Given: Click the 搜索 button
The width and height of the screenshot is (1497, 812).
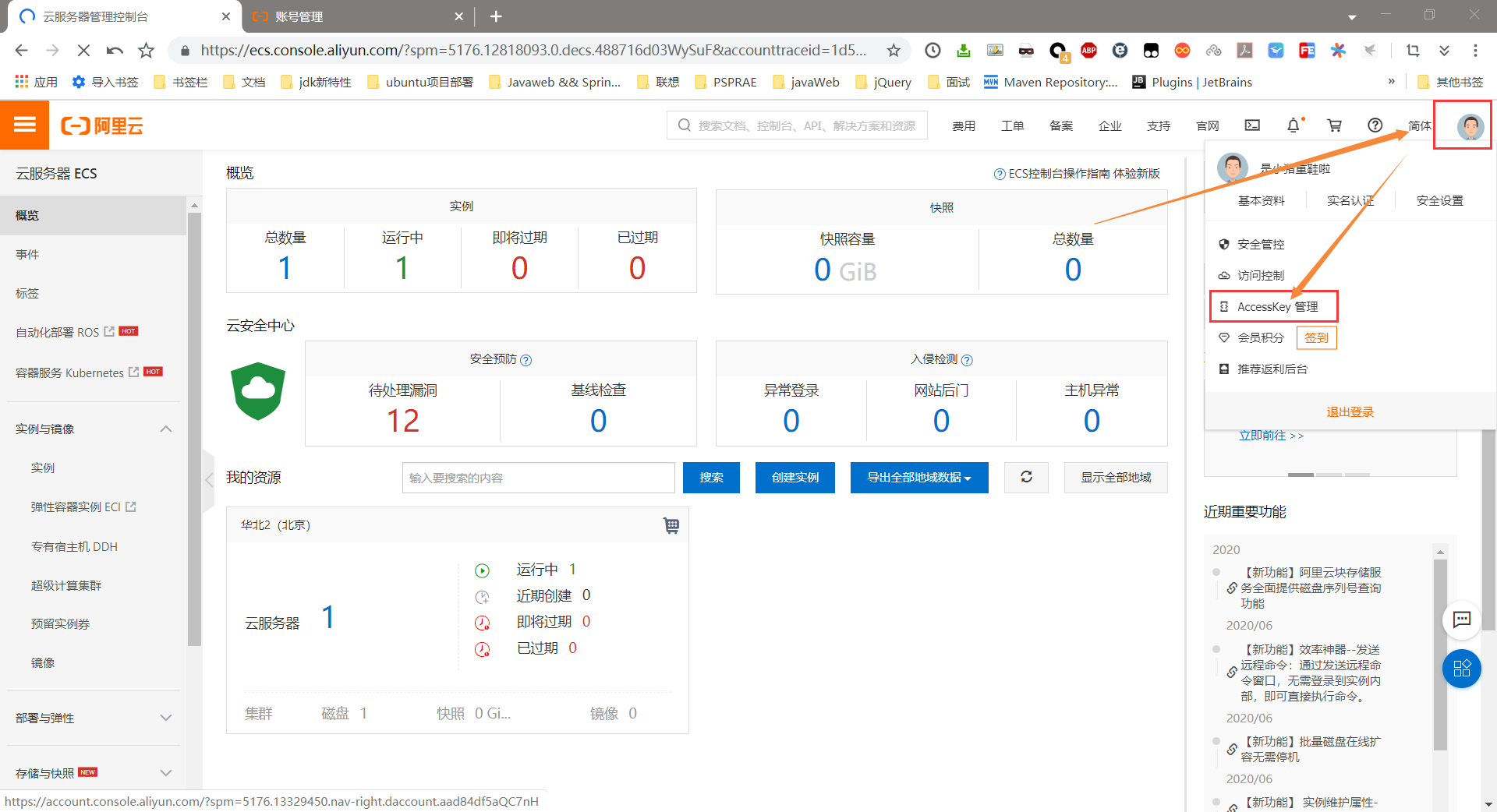Looking at the screenshot, I should [711, 477].
